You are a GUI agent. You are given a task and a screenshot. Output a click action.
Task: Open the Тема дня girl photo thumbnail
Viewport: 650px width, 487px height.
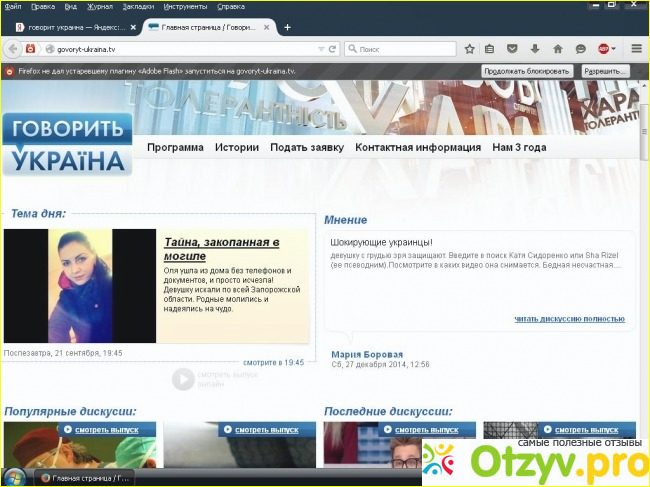(80, 286)
